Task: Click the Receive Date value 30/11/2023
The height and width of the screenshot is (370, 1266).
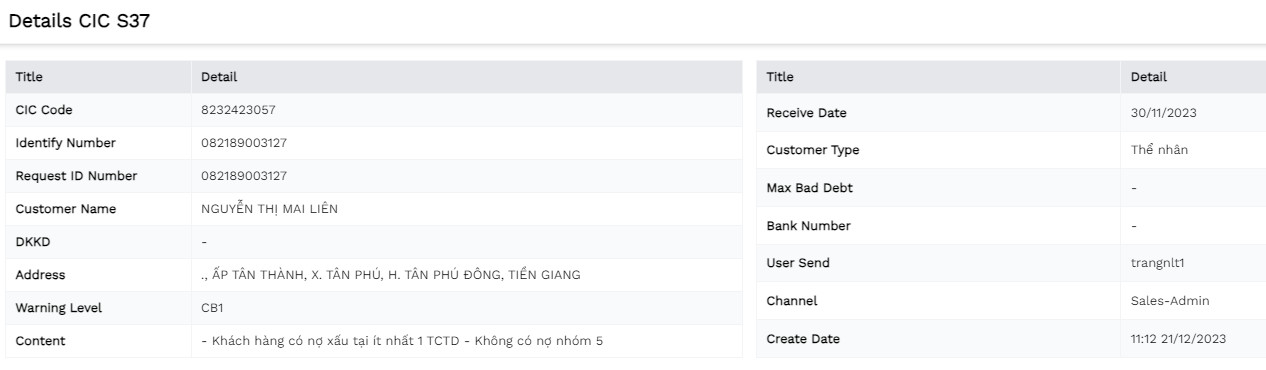Action: [x=1163, y=113]
